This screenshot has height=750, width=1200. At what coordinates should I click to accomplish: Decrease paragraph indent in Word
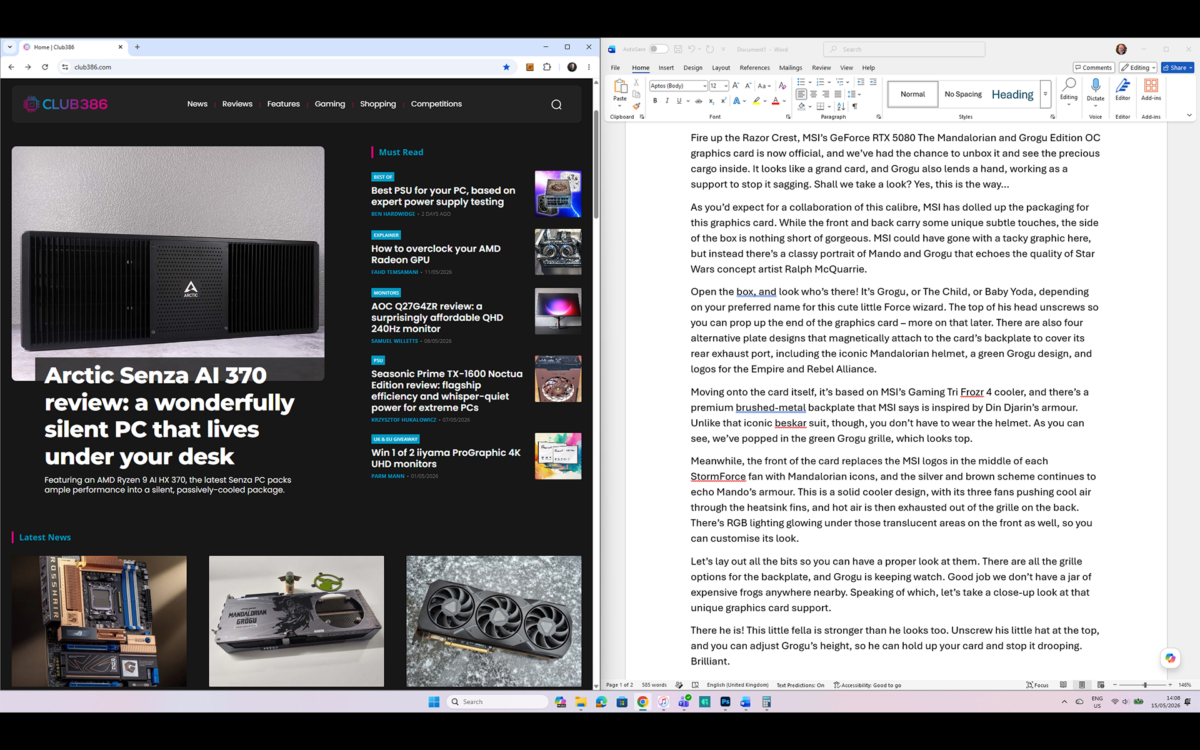click(x=861, y=82)
